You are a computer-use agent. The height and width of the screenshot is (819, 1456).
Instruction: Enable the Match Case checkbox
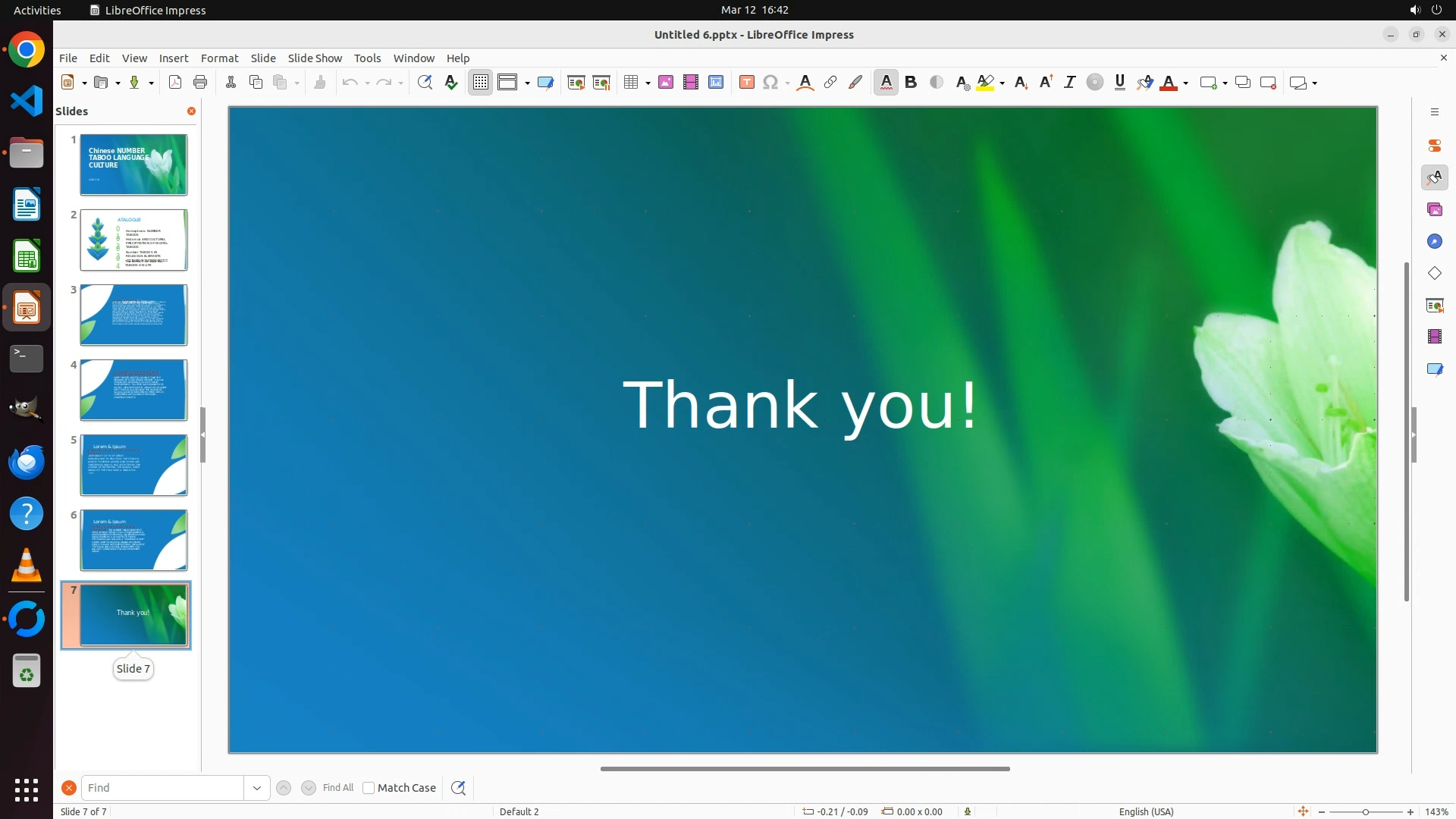[369, 788]
